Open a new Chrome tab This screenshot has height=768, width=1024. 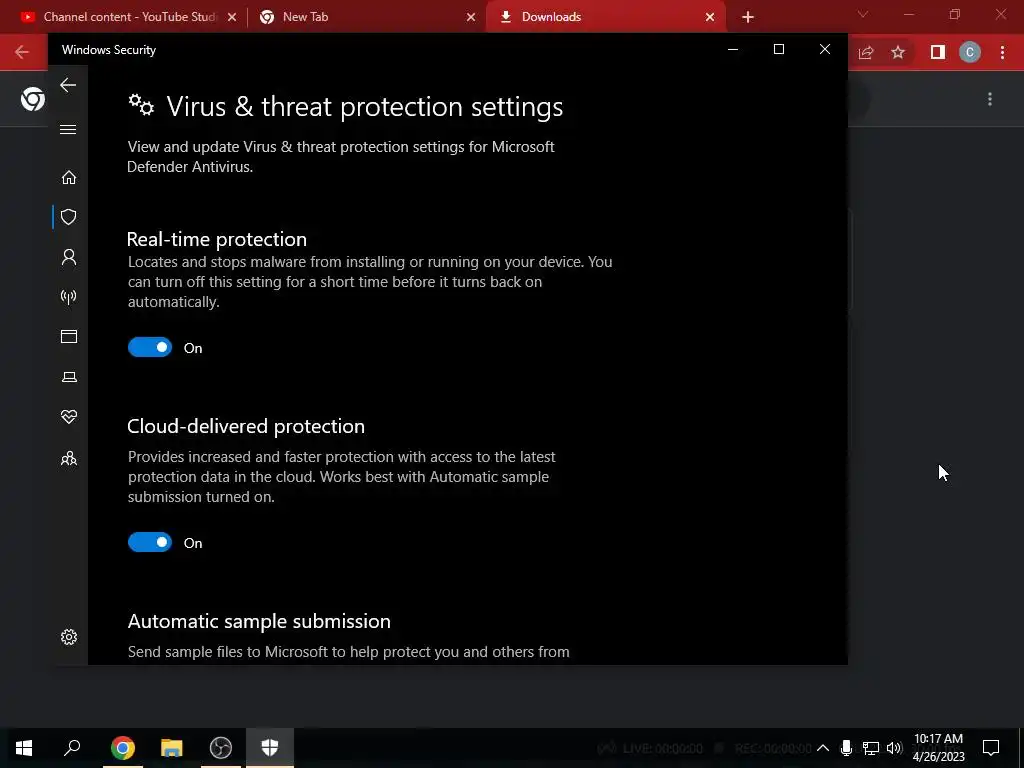tap(748, 17)
